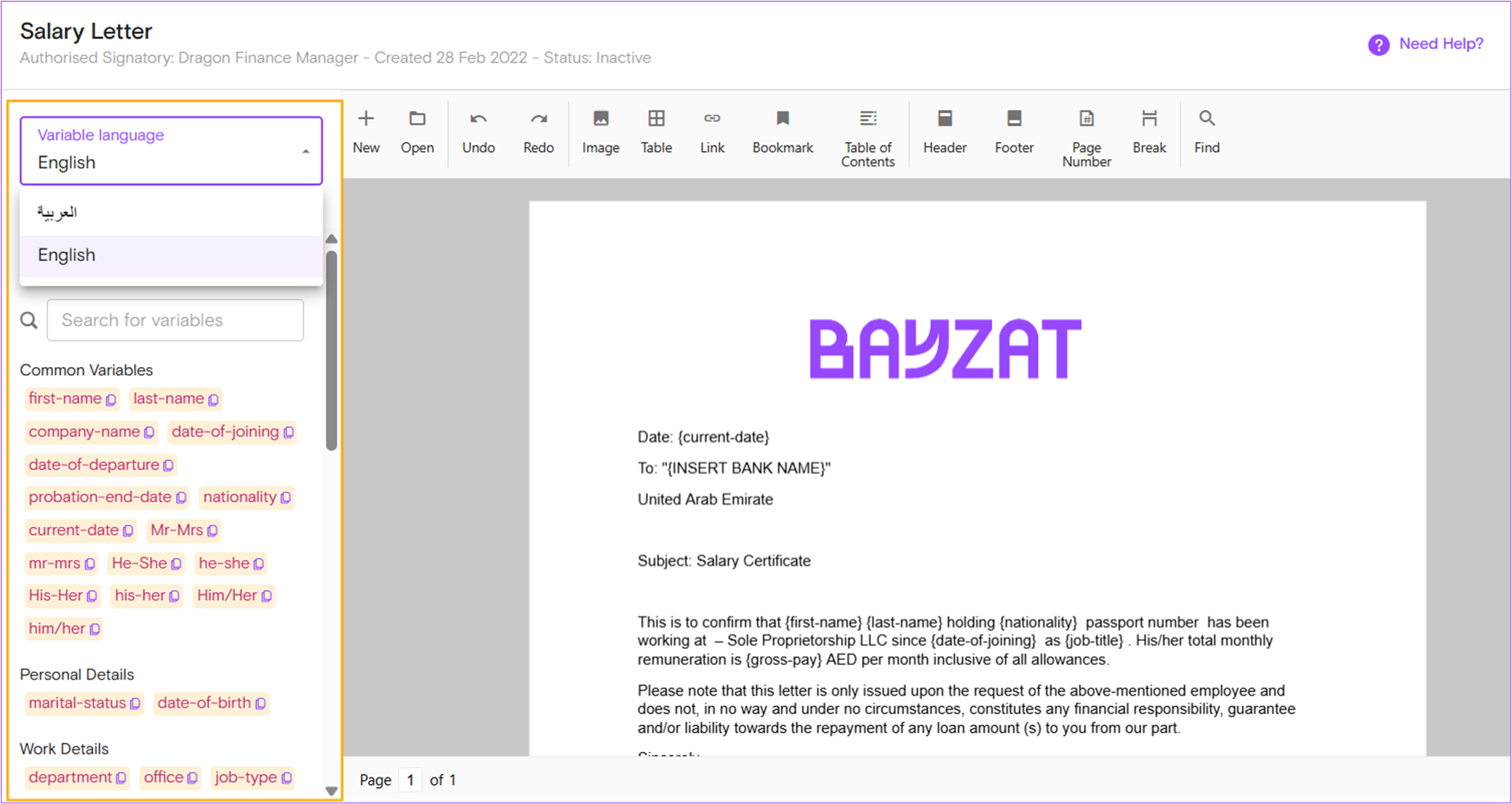Viewport: 1512px width, 804px height.
Task: Click the "Personal Details" heading
Action: tap(76, 675)
